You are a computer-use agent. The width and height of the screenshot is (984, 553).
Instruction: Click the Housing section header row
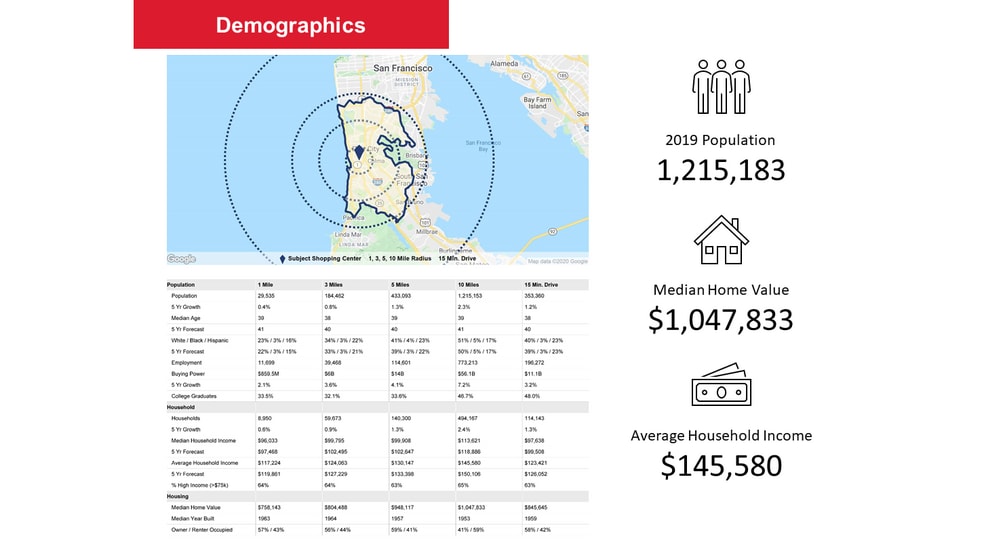(x=178, y=496)
